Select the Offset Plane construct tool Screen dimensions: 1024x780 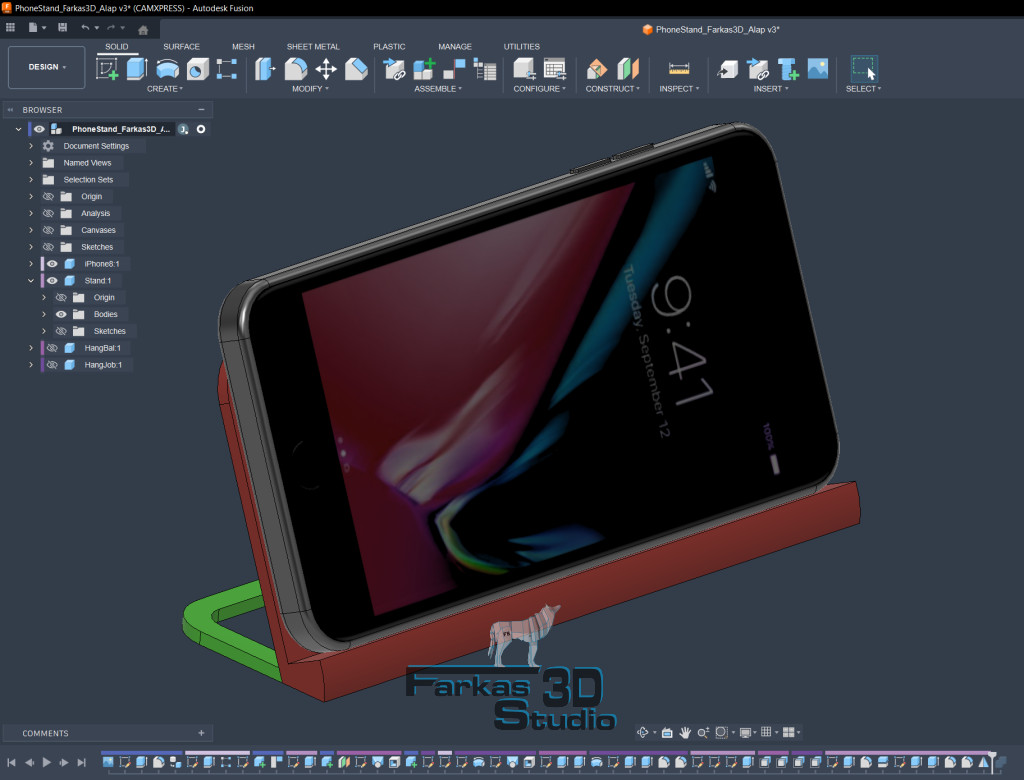597,69
